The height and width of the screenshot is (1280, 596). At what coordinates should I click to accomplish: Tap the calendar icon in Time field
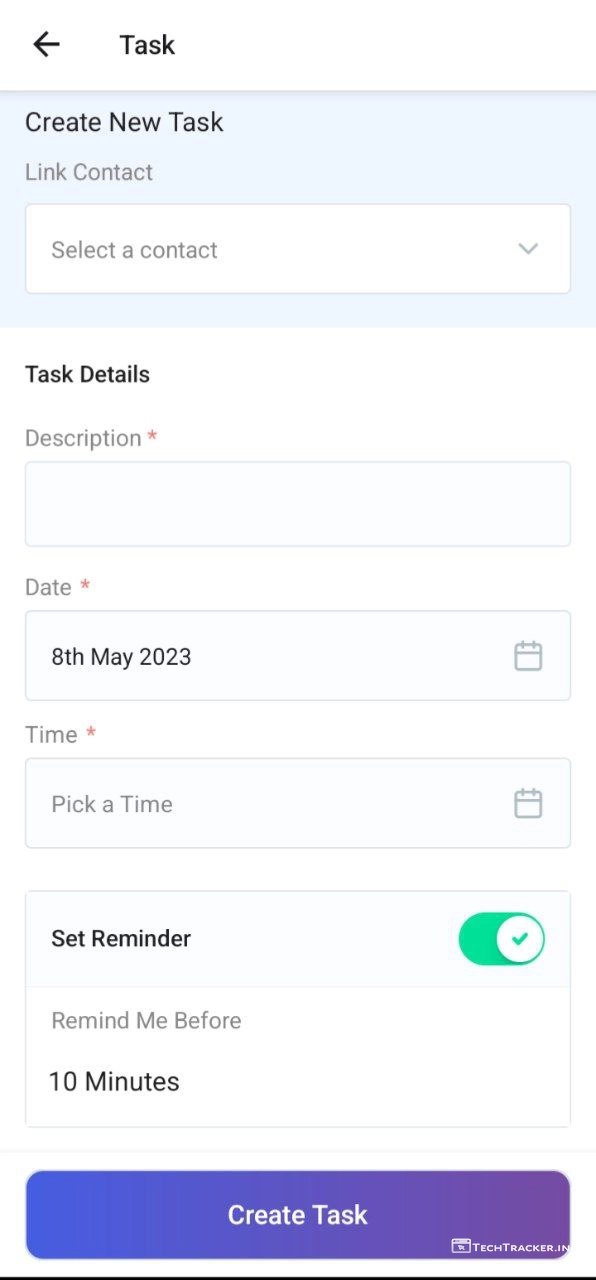pos(528,803)
